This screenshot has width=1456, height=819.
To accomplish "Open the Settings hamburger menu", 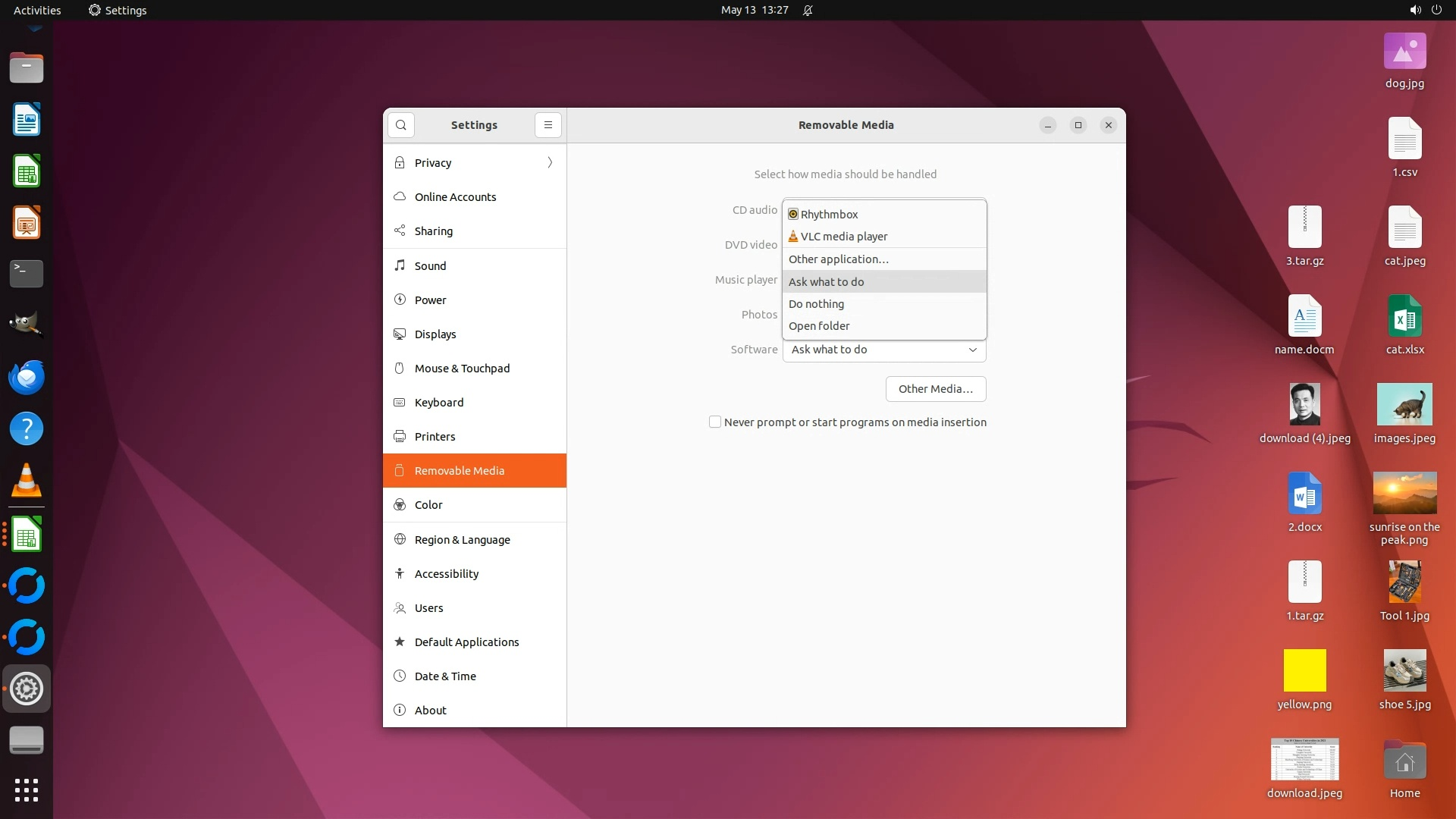I will (548, 125).
